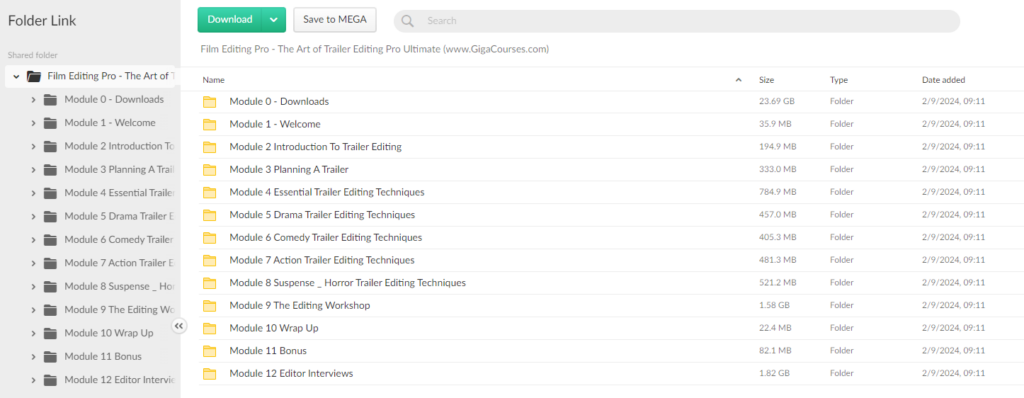Screen dimensions: 1024x398
Task: Click folder icon of Module 11 Bonus in file list
Action: 209,351
